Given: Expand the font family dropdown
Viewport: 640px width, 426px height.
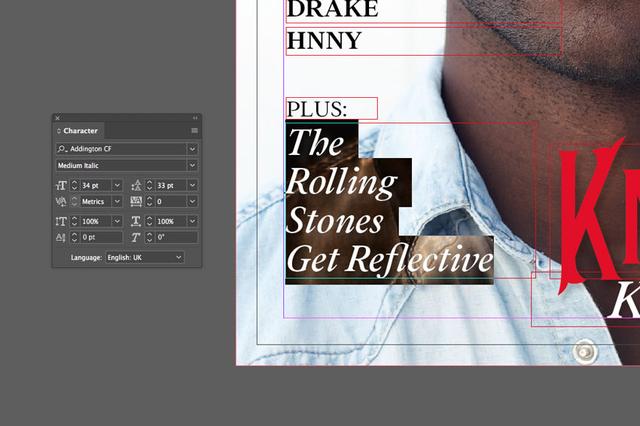Looking at the screenshot, I should tap(192, 149).
